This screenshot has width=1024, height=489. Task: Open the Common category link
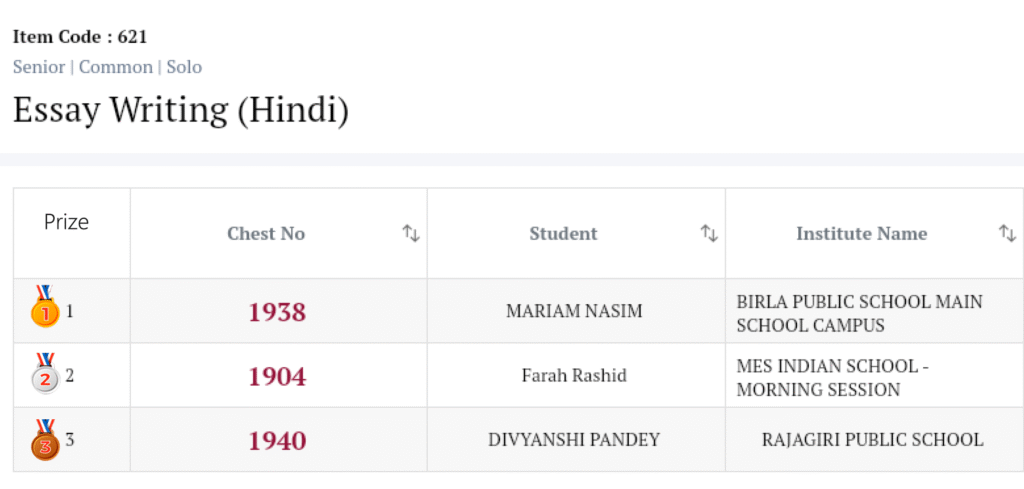[116, 67]
